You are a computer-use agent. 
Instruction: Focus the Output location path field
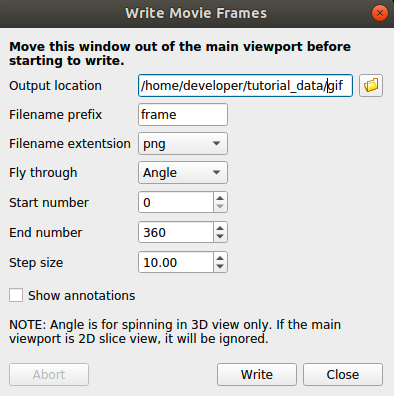coord(245,86)
